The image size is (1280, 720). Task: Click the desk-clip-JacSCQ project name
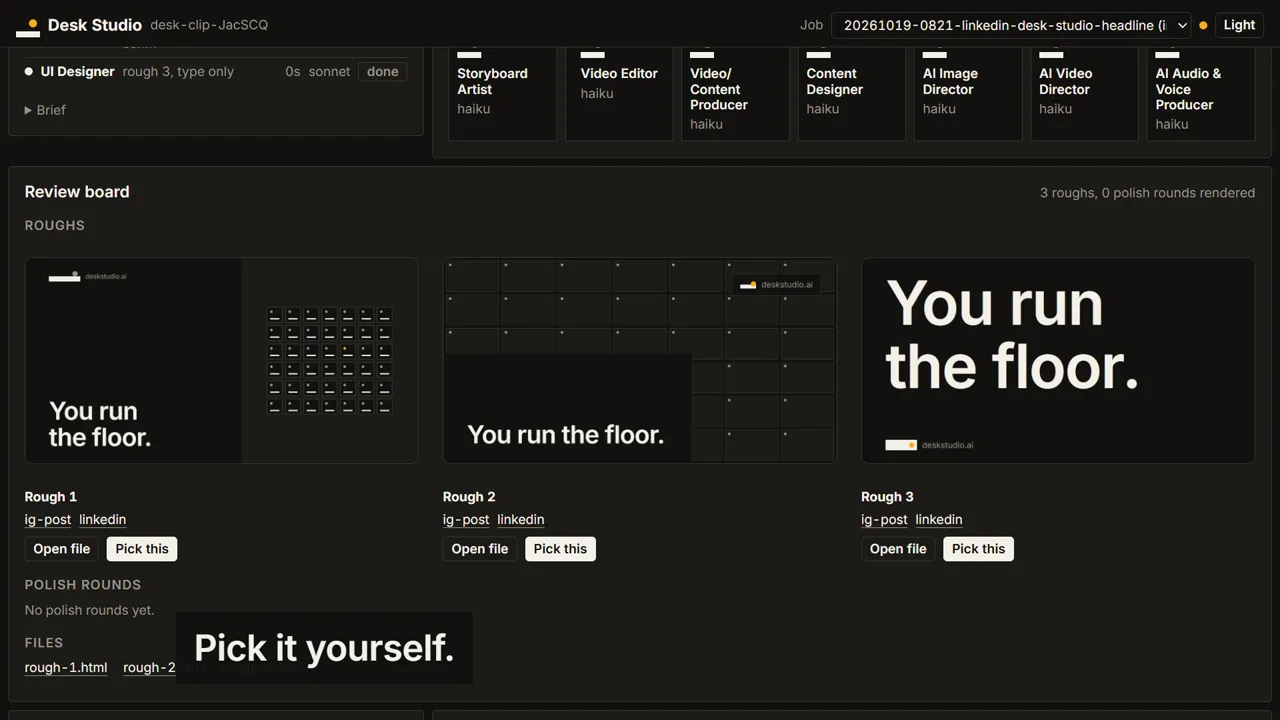[209, 25]
